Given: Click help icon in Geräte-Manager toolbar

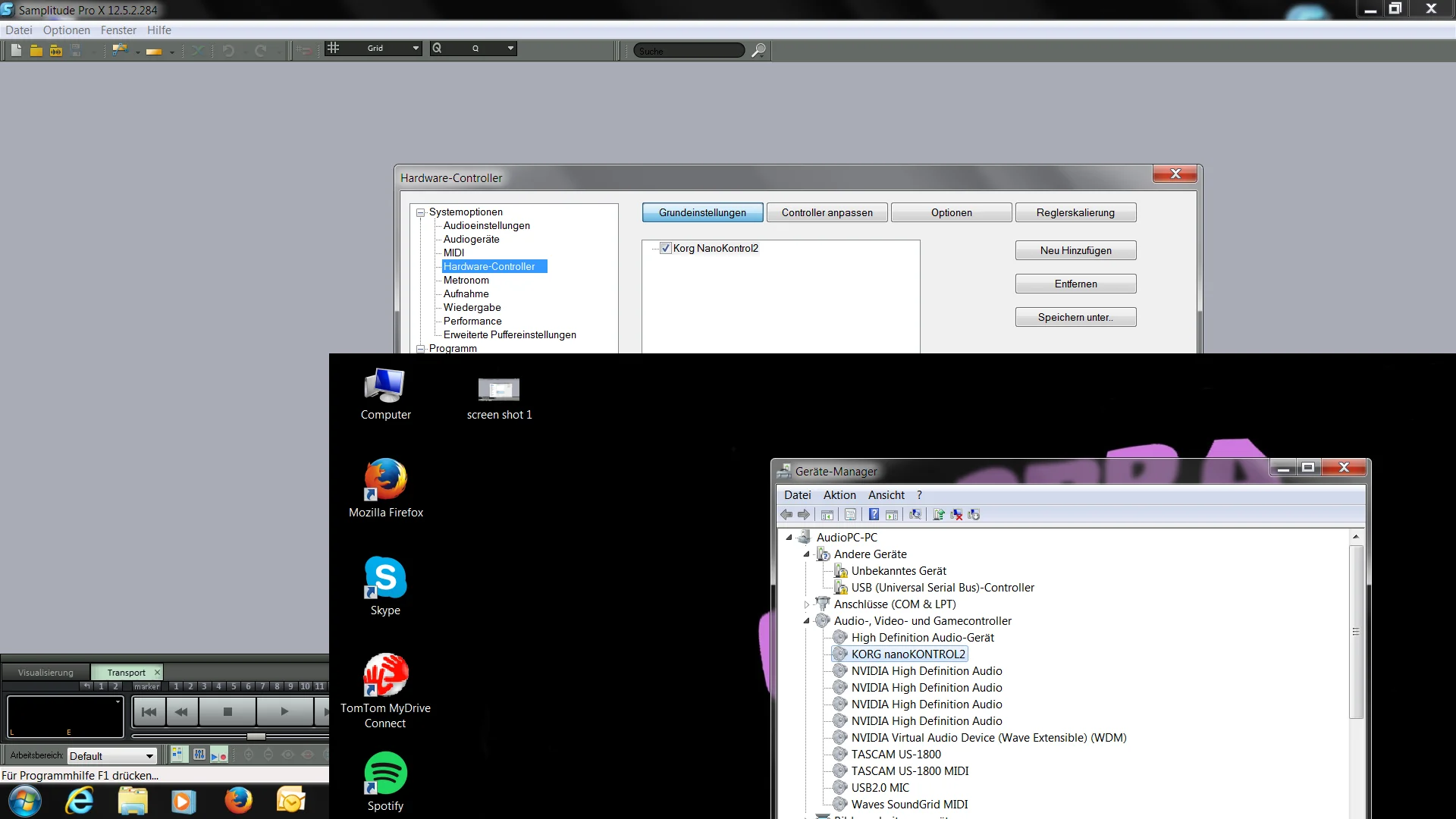Looking at the screenshot, I should tap(874, 515).
